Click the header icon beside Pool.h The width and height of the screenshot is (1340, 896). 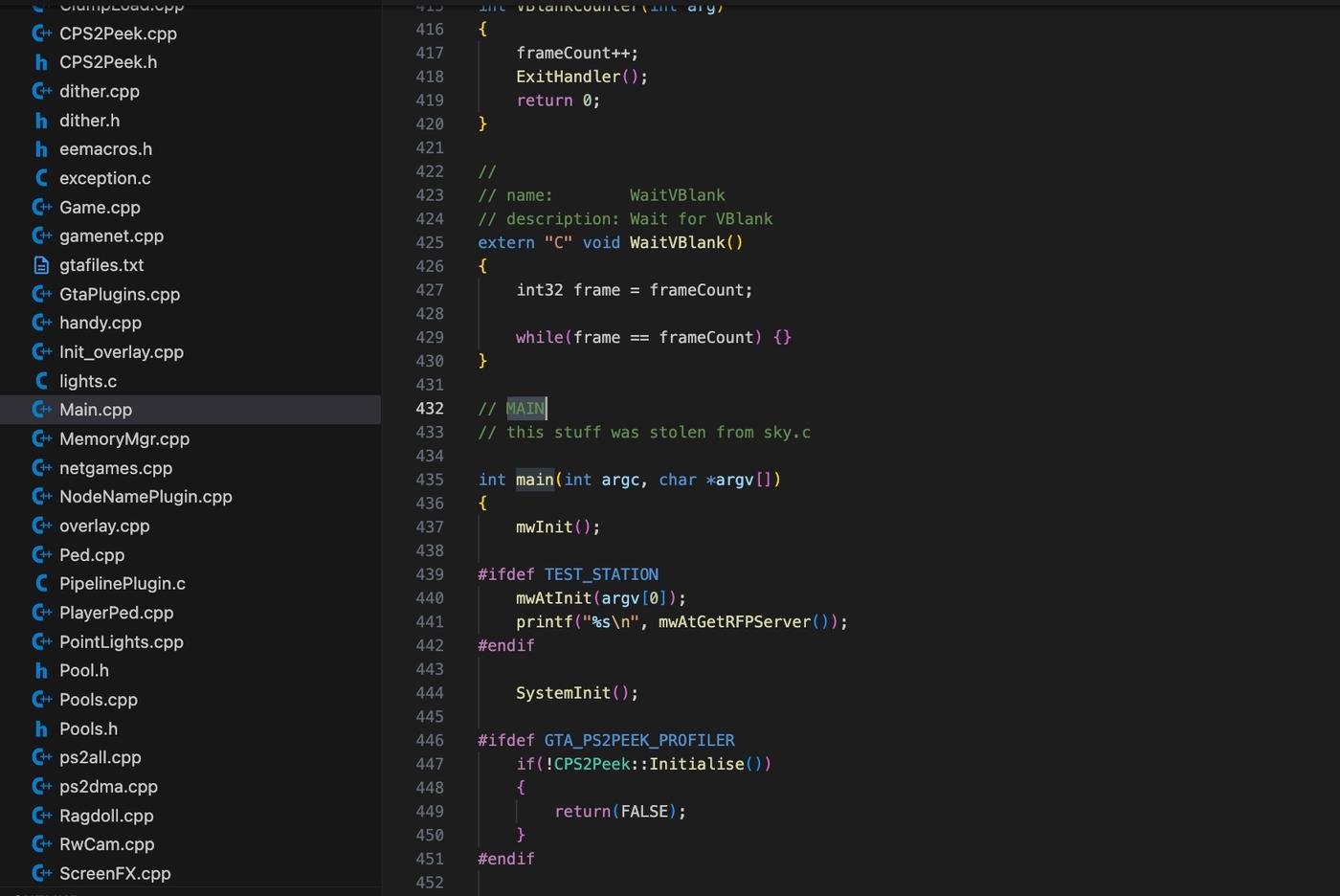click(x=41, y=670)
